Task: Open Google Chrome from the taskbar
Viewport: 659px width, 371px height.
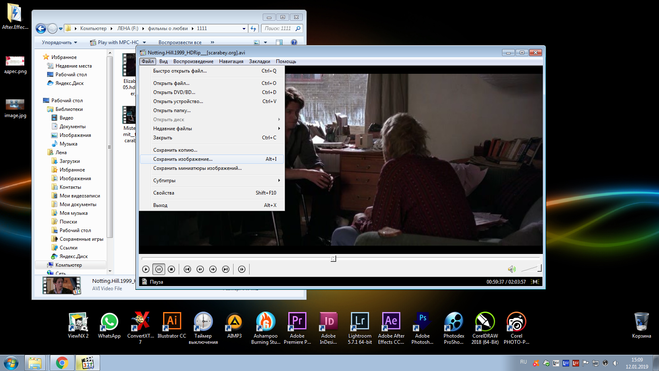Action: (62, 363)
